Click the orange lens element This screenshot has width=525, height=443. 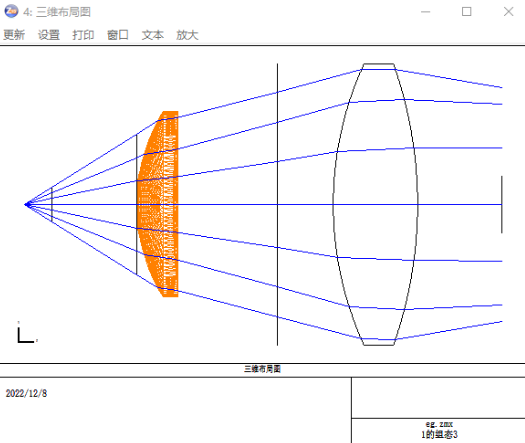click(x=158, y=204)
